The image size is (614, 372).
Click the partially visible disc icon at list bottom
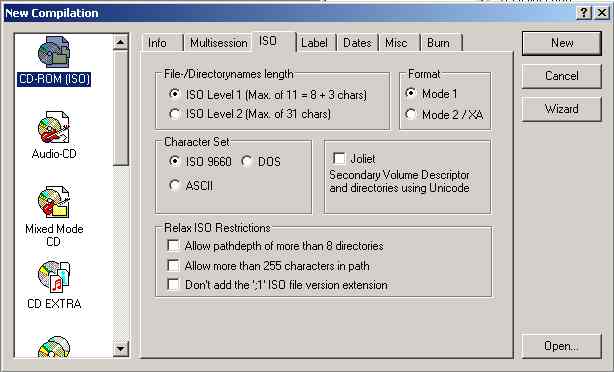54,347
